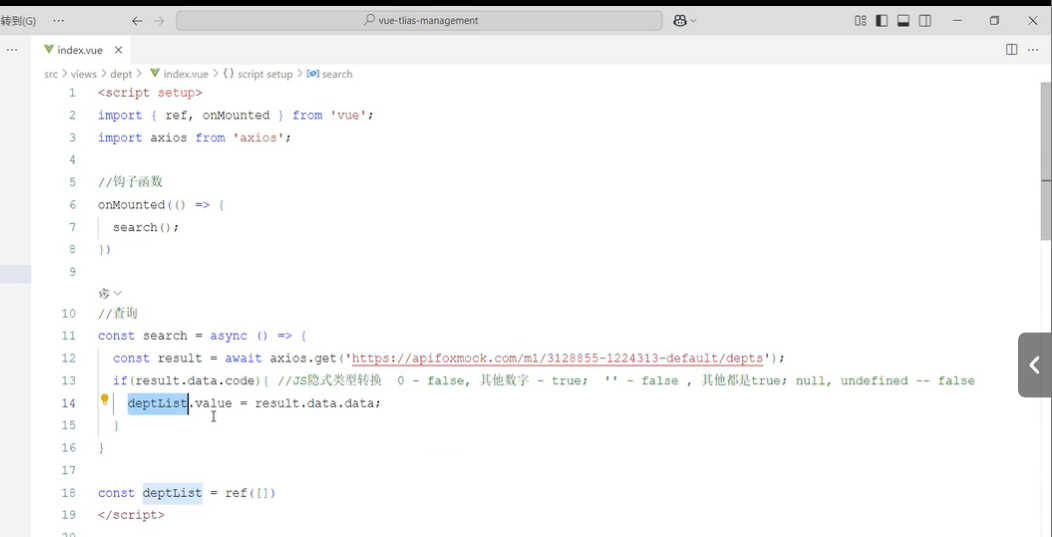Click the dept breadcrumb

[x=121, y=74]
